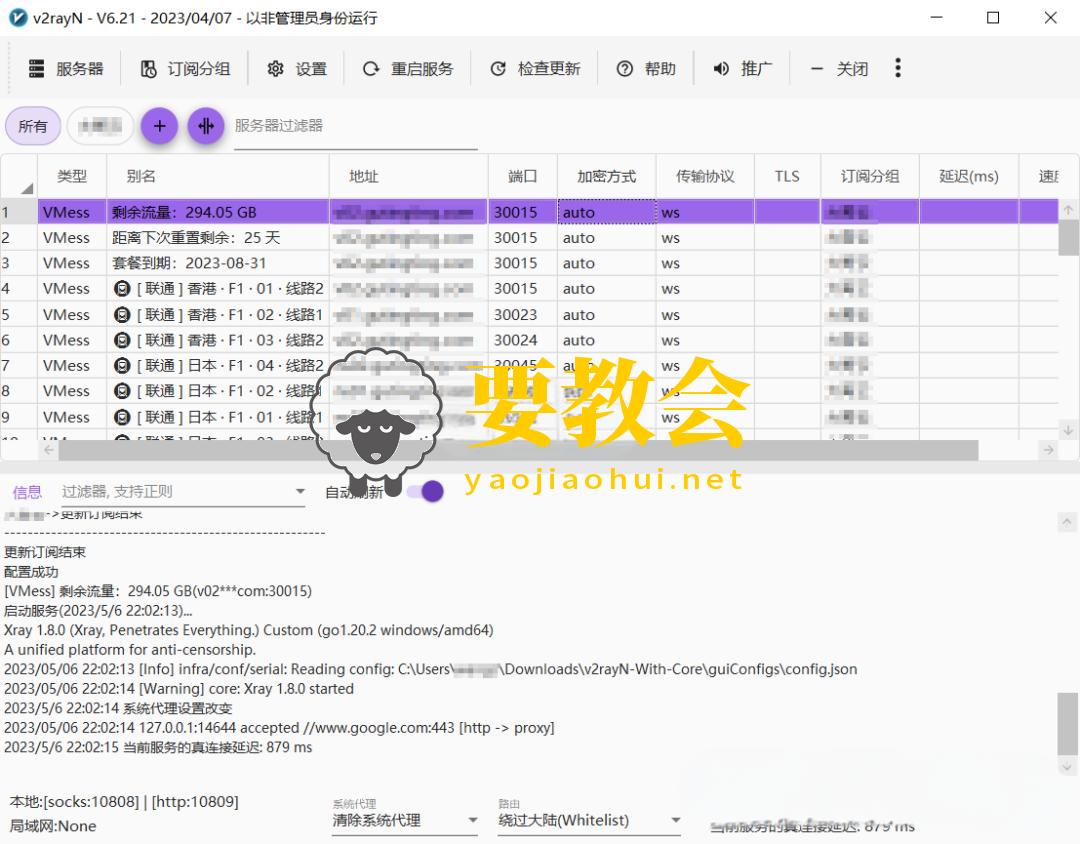Open the three-dot more options menu

pos(897,68)
